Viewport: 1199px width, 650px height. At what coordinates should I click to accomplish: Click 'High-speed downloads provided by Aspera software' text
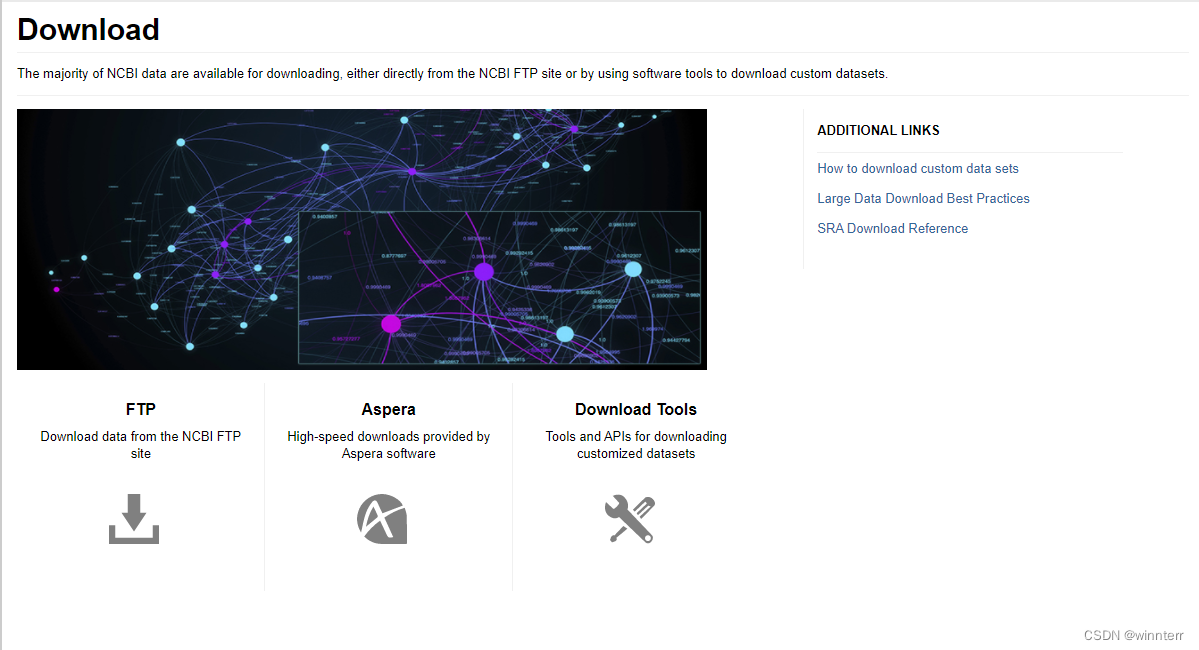pos(388,444)
